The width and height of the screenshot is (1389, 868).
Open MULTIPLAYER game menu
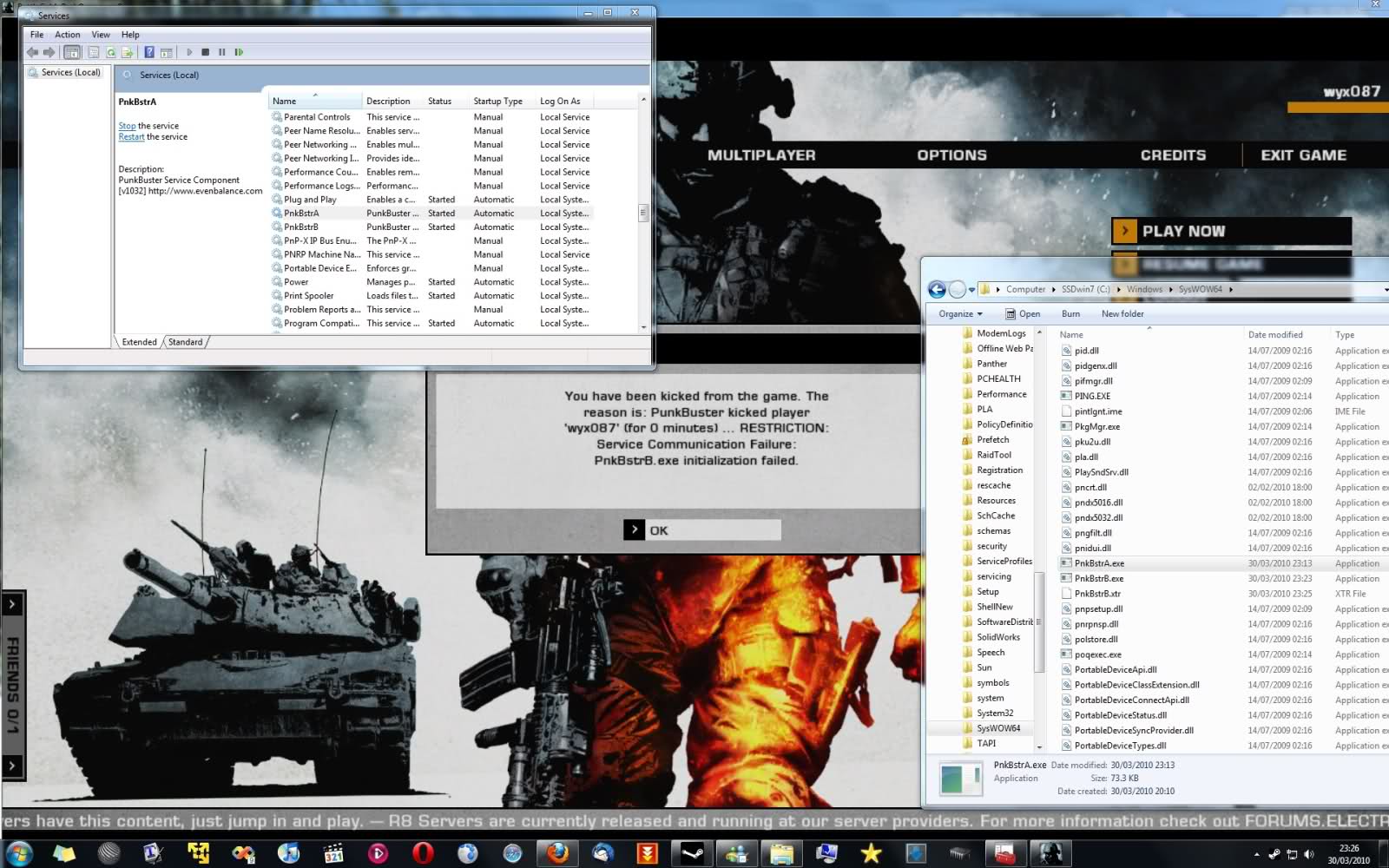(x=761, y=155)
